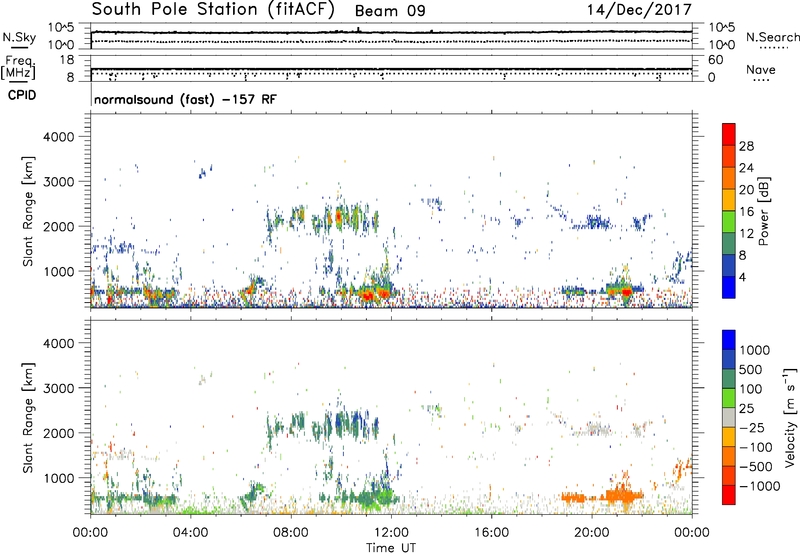Click strong red backscatter near 11:00 in power panel
The height and width of the screenshot is (554, 800).
pyautogui.click(x=367, y=295)
